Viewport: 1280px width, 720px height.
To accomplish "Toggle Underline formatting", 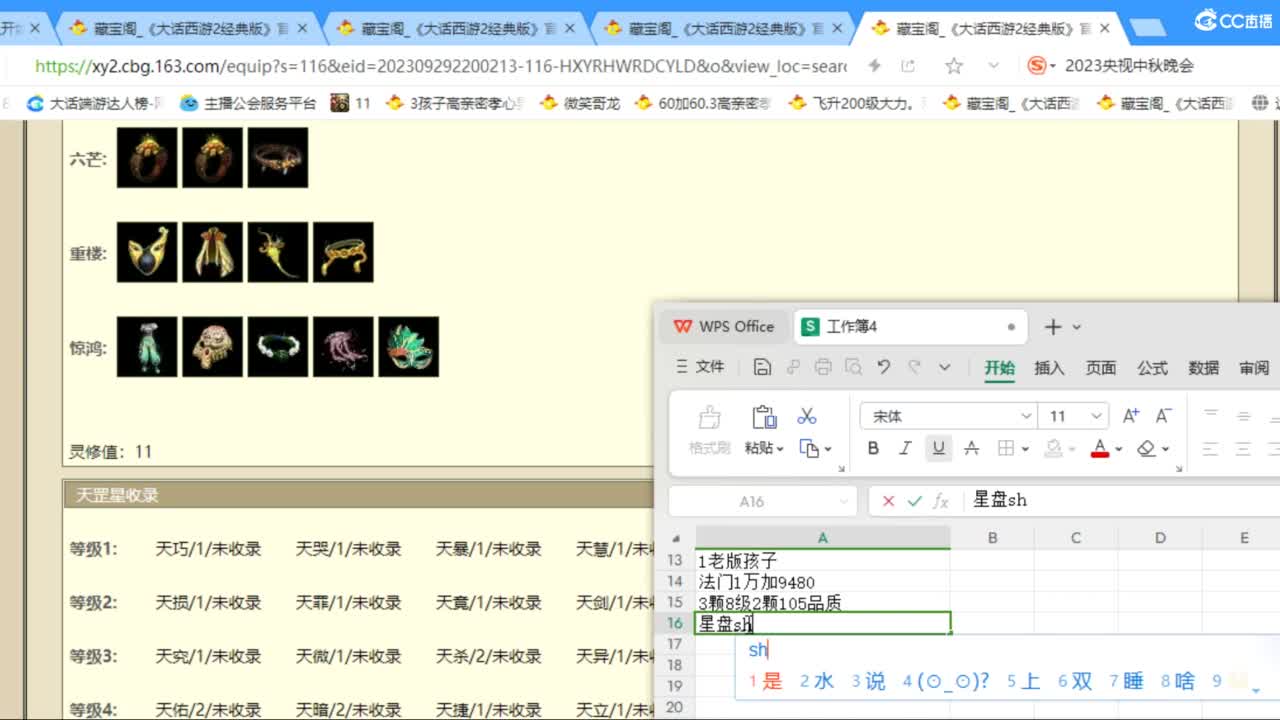I will click(938, 448).
